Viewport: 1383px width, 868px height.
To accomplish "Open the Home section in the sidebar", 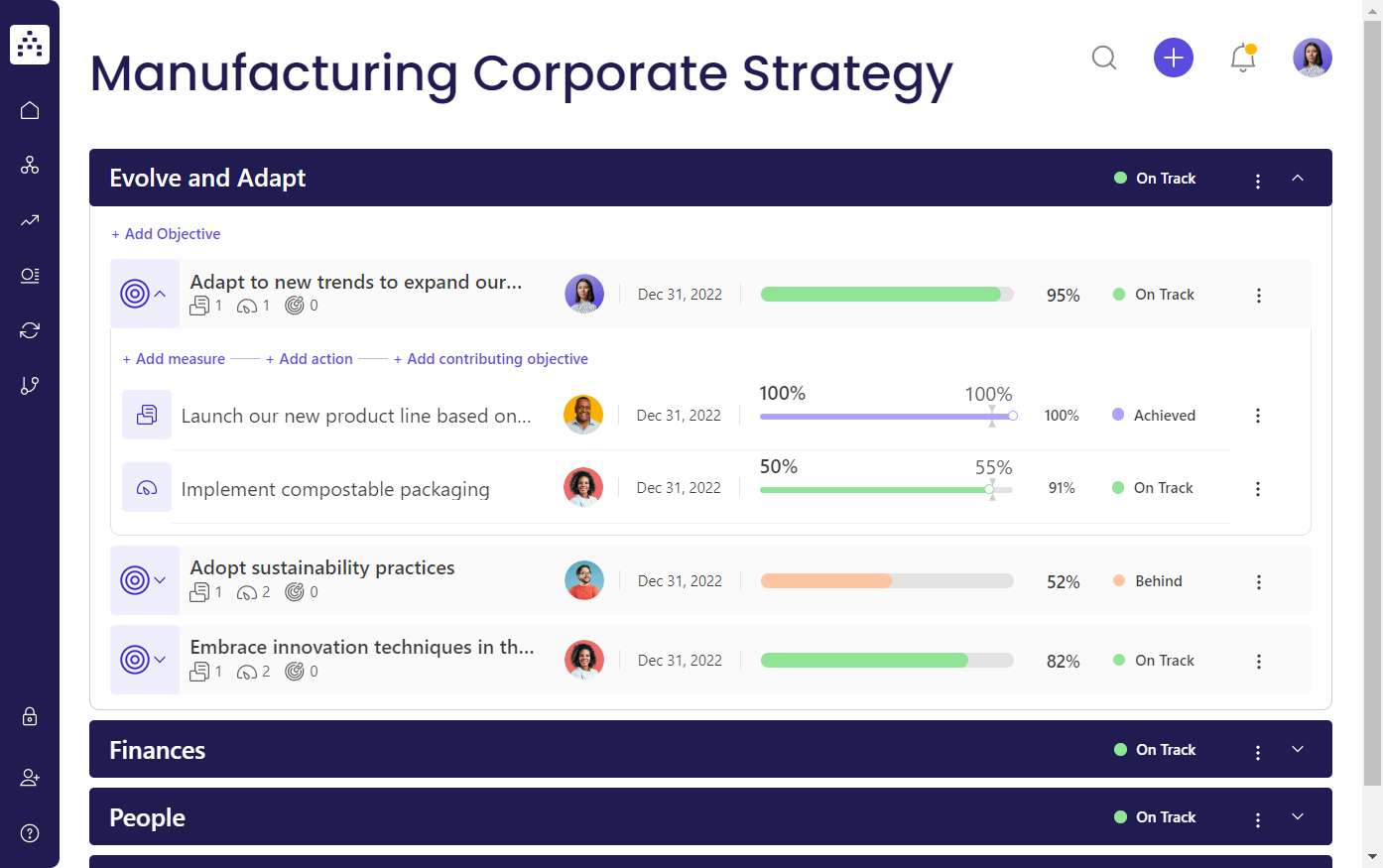I will 29,109.
